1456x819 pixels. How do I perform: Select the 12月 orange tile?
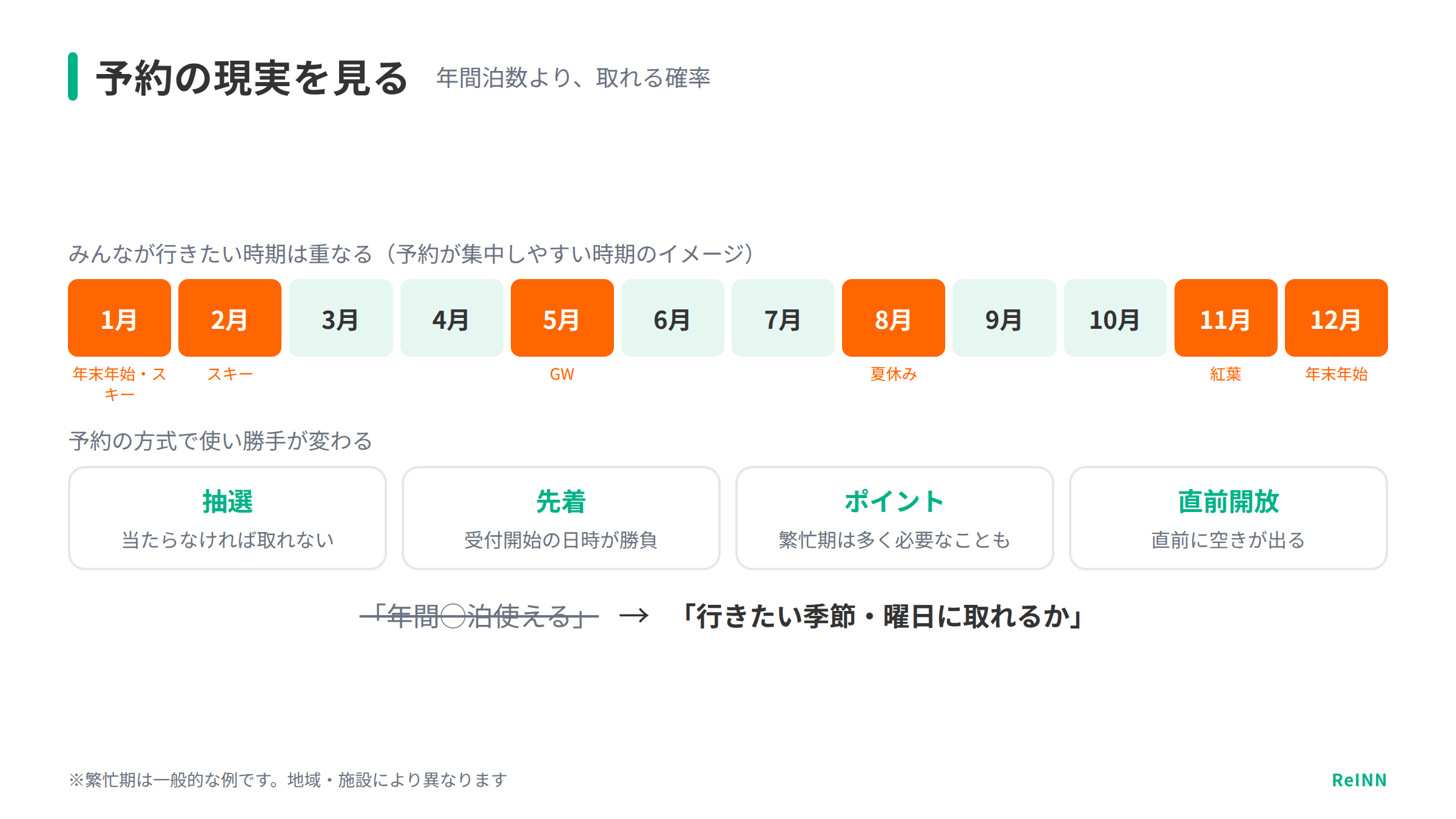[x=1336, y=318]
